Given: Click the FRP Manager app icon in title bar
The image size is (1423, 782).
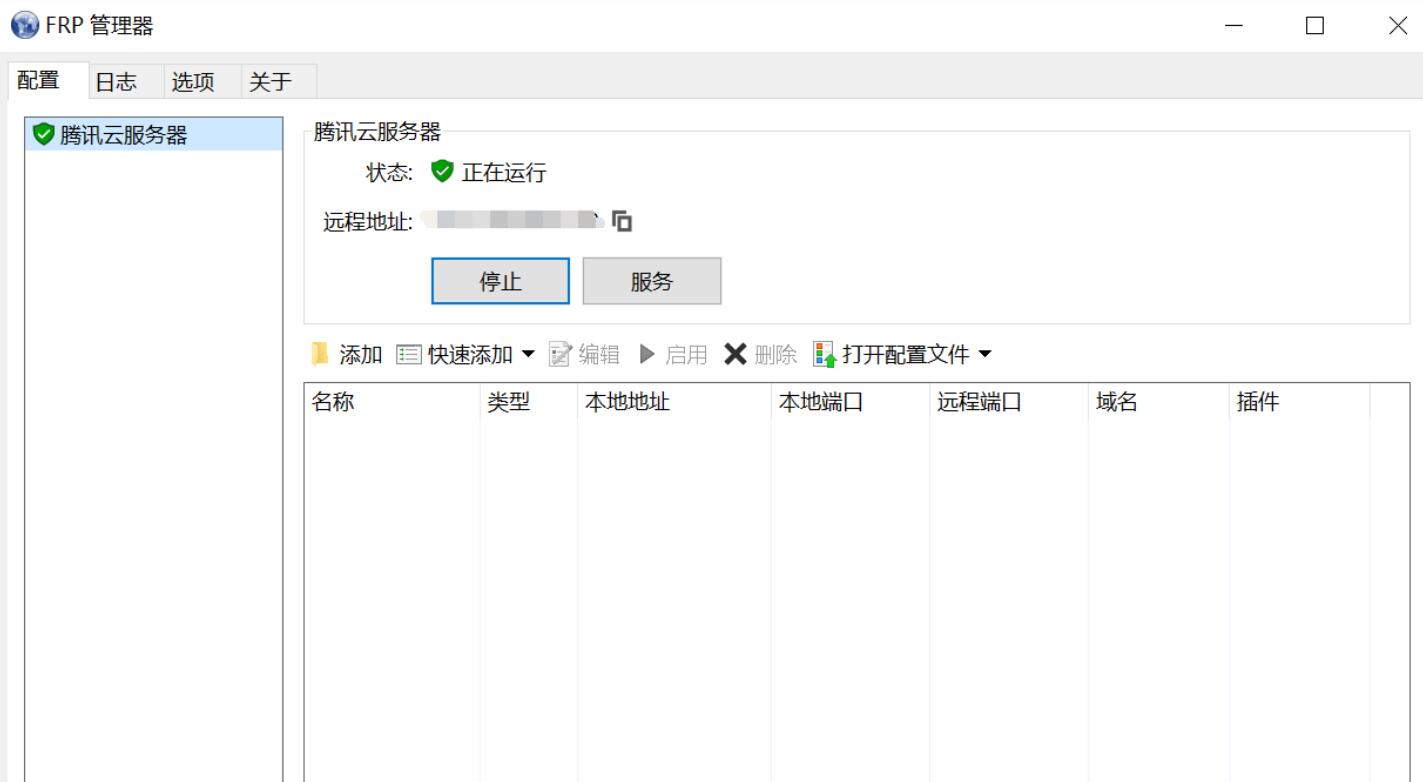Looking at the screenshot, I should coord(18,25).
